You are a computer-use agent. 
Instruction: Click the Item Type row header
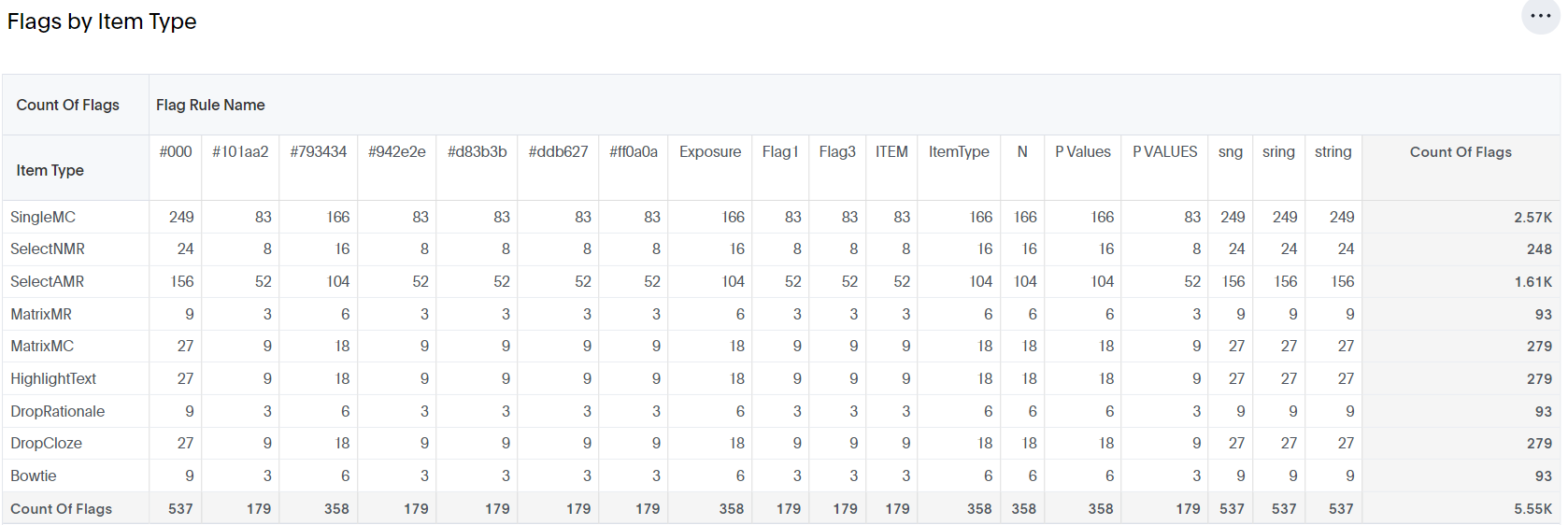pos(50,170)
